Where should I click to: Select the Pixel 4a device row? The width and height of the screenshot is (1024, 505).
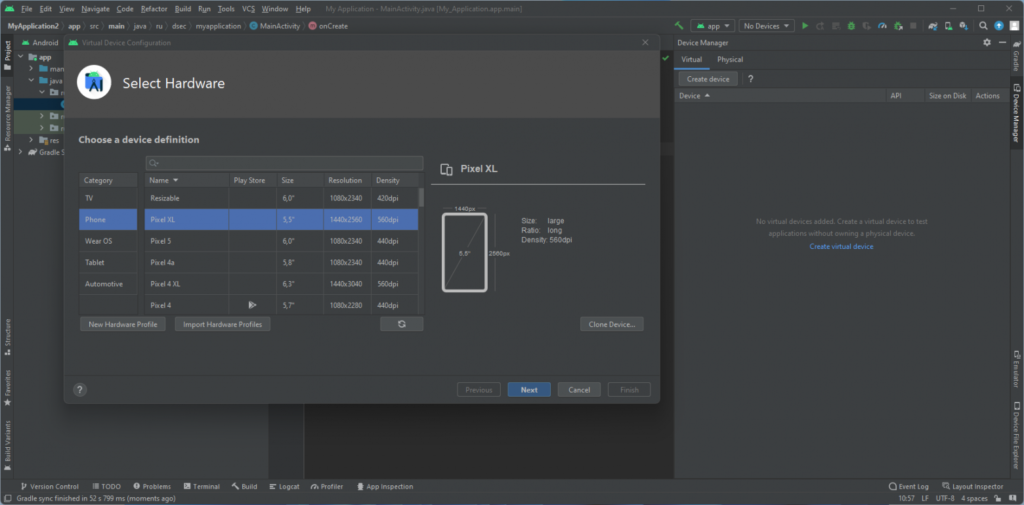(281, 263)
